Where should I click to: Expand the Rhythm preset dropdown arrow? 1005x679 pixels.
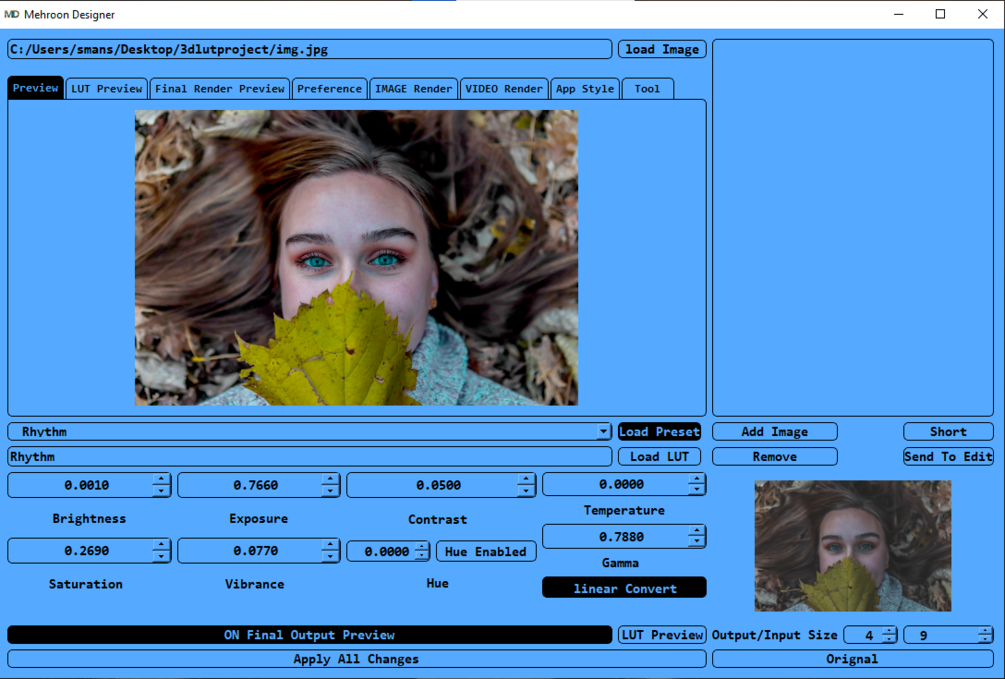(x=603, y=432)
